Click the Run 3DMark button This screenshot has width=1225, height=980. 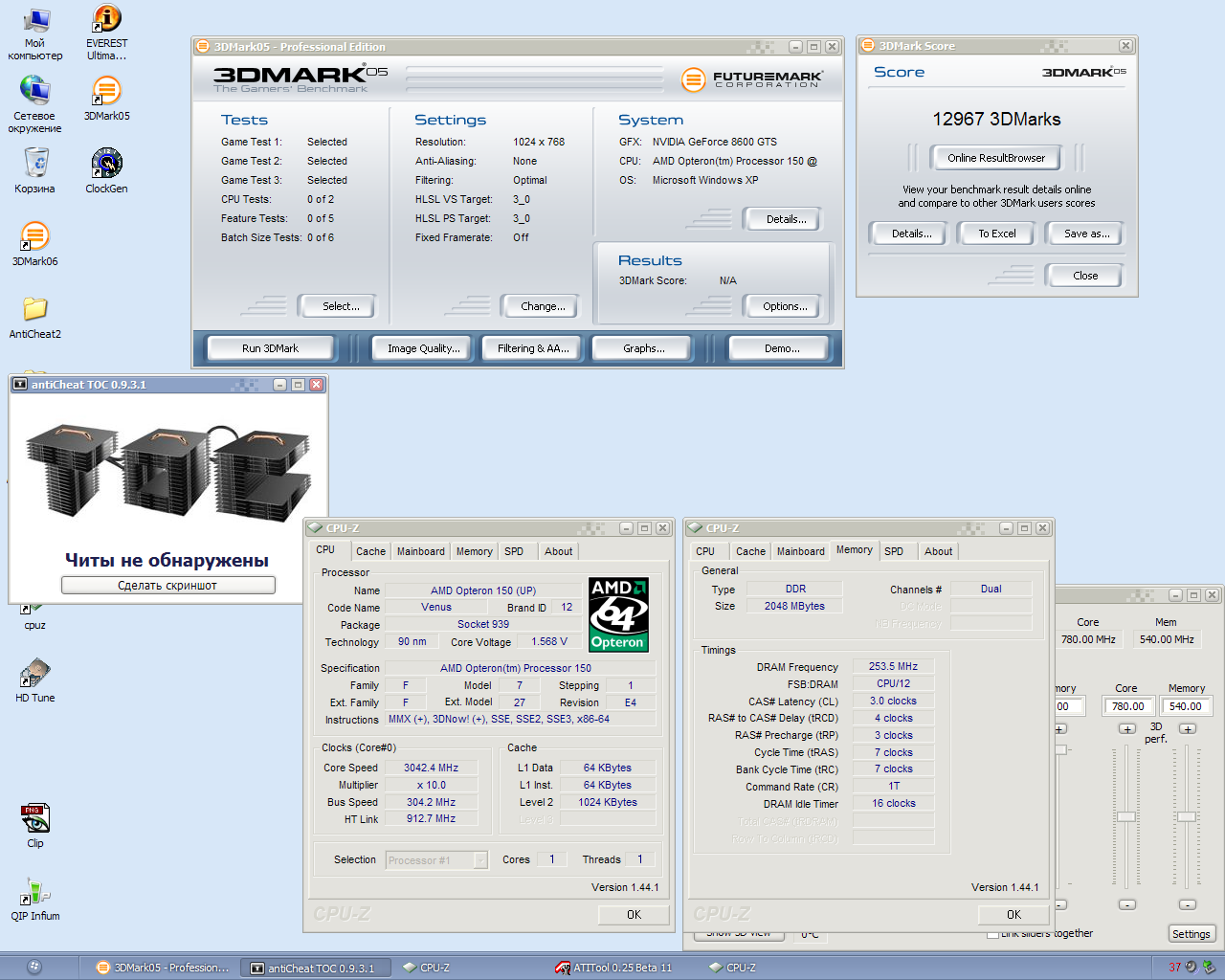[270, 348]
